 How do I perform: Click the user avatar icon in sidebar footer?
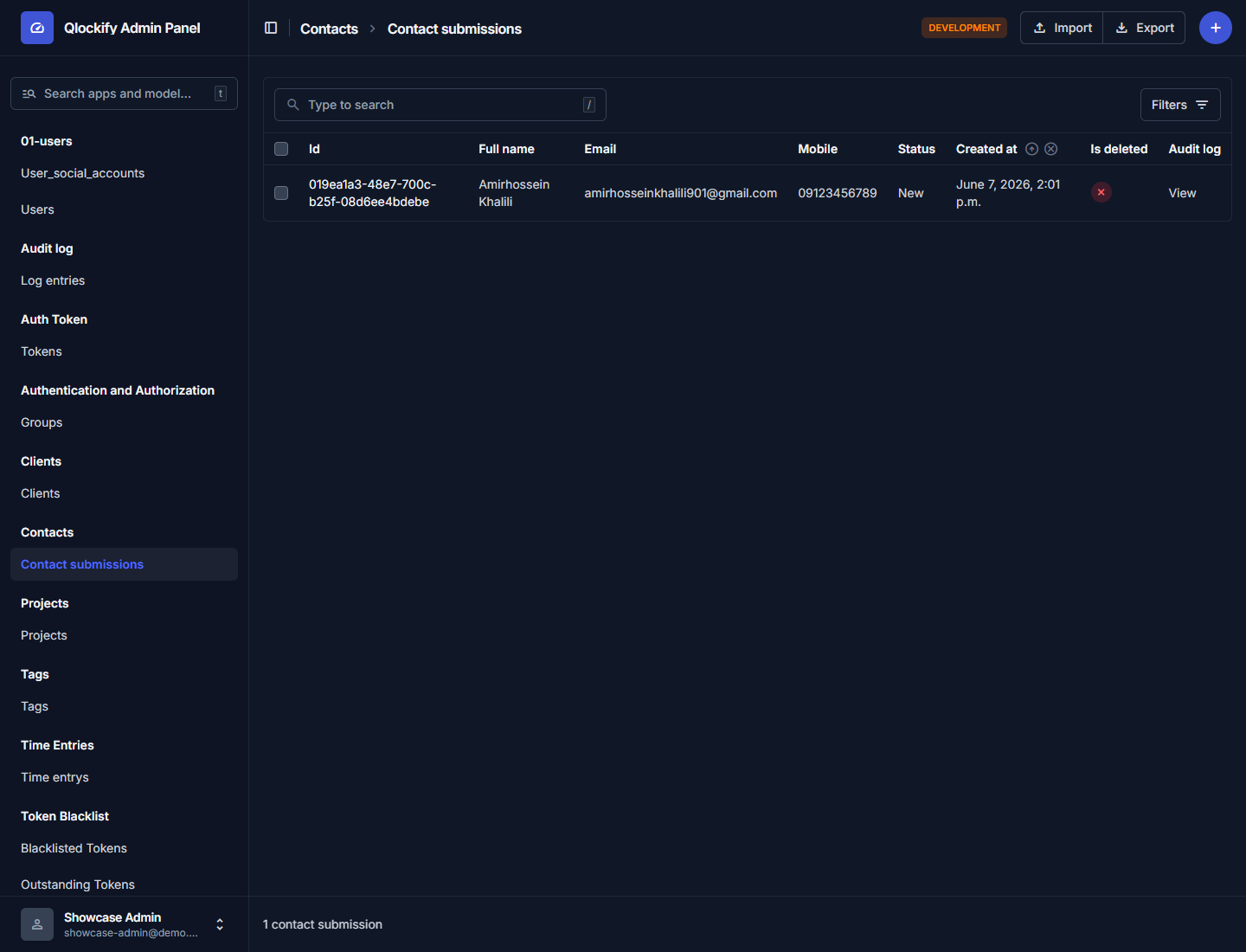[37, 924]
